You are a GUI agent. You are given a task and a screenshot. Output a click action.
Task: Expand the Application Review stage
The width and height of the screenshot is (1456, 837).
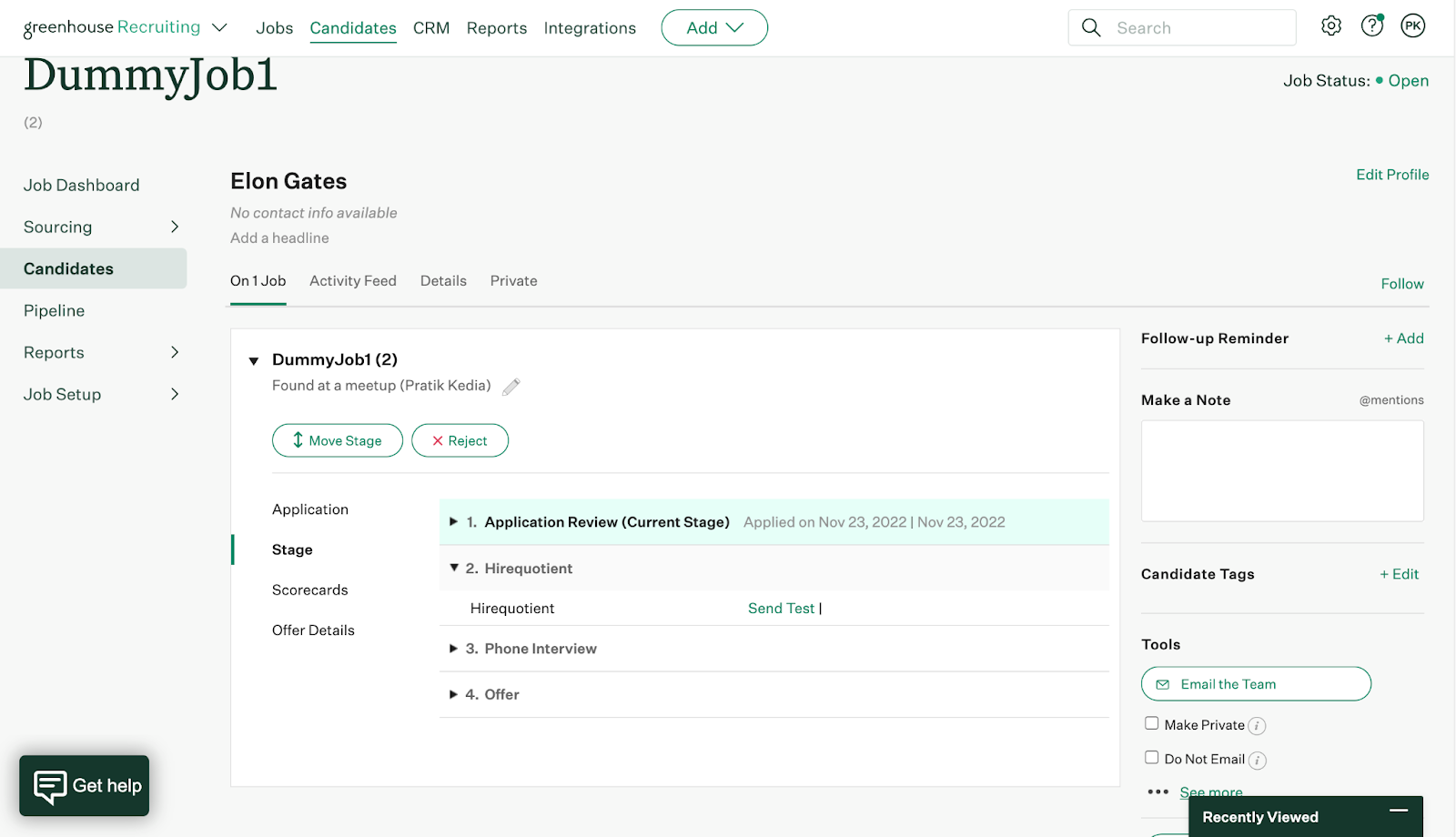453,521
